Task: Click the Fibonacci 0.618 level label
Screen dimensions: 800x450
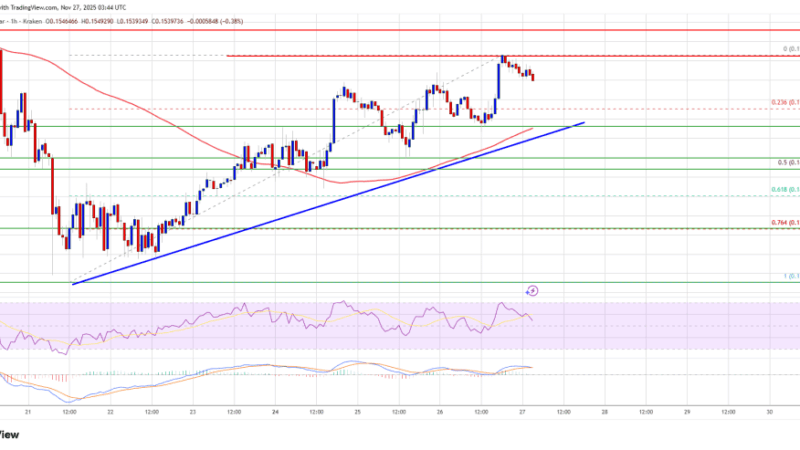Action: coord(785,190)
